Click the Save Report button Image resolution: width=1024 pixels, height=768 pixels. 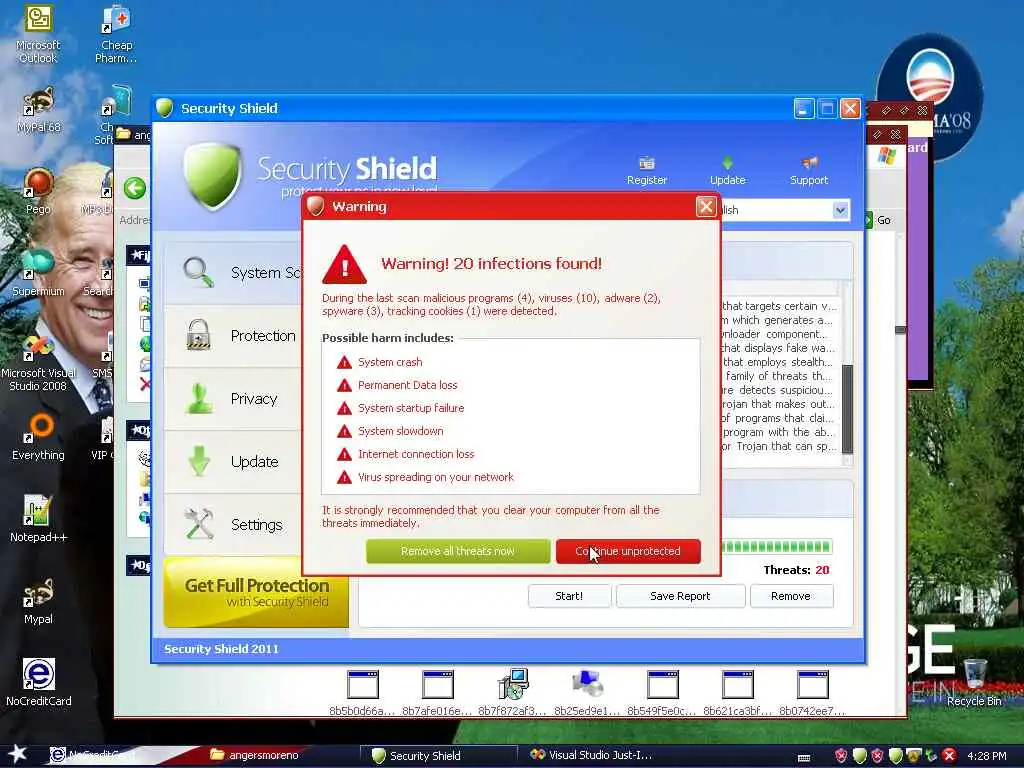coord(680,596)
